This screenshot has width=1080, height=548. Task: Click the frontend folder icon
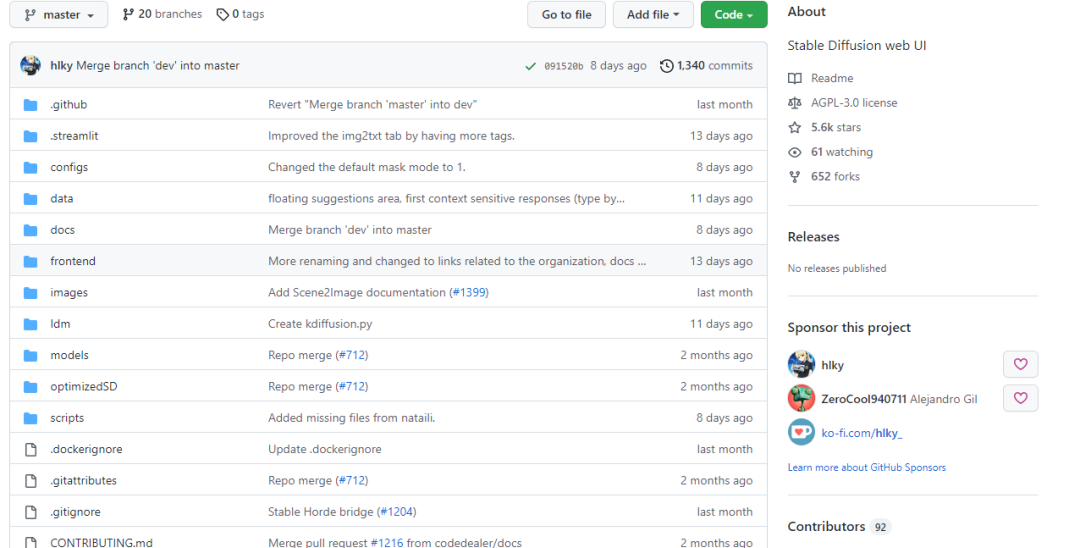pos(30,262)
